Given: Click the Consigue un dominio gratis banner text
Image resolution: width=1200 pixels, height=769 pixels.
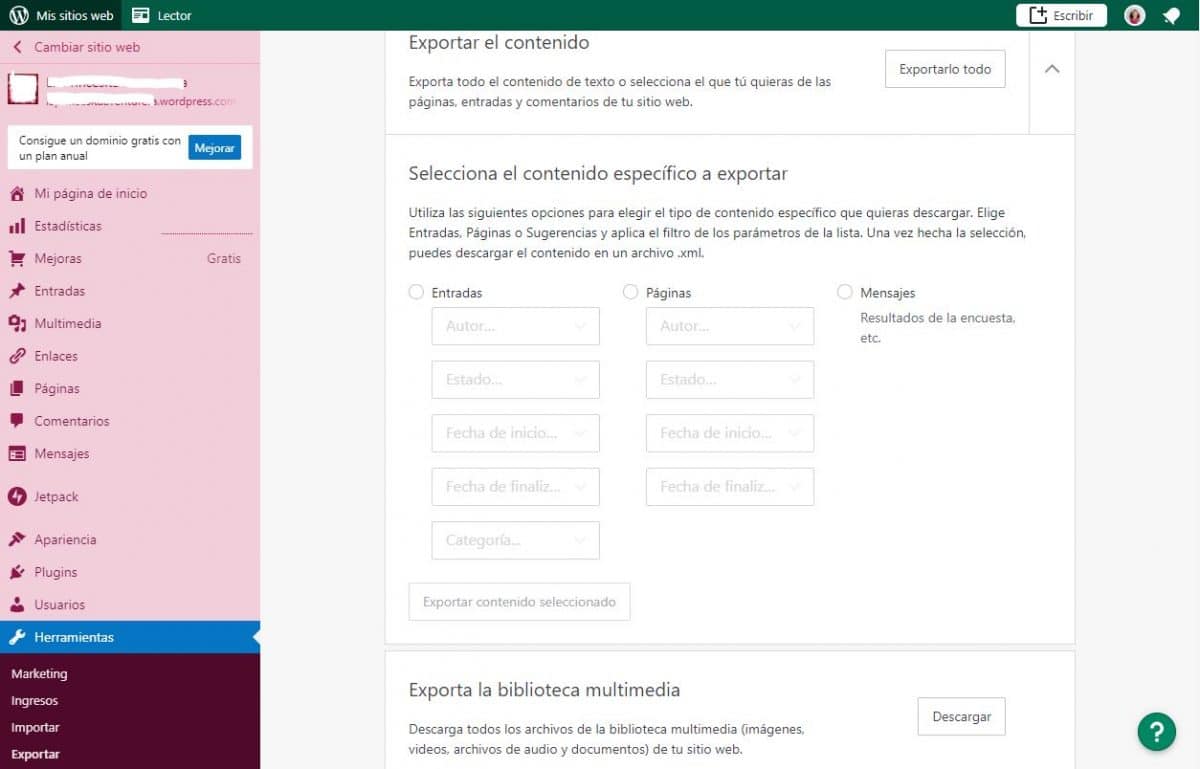Looking at the screenshot, I should point(100,148).
